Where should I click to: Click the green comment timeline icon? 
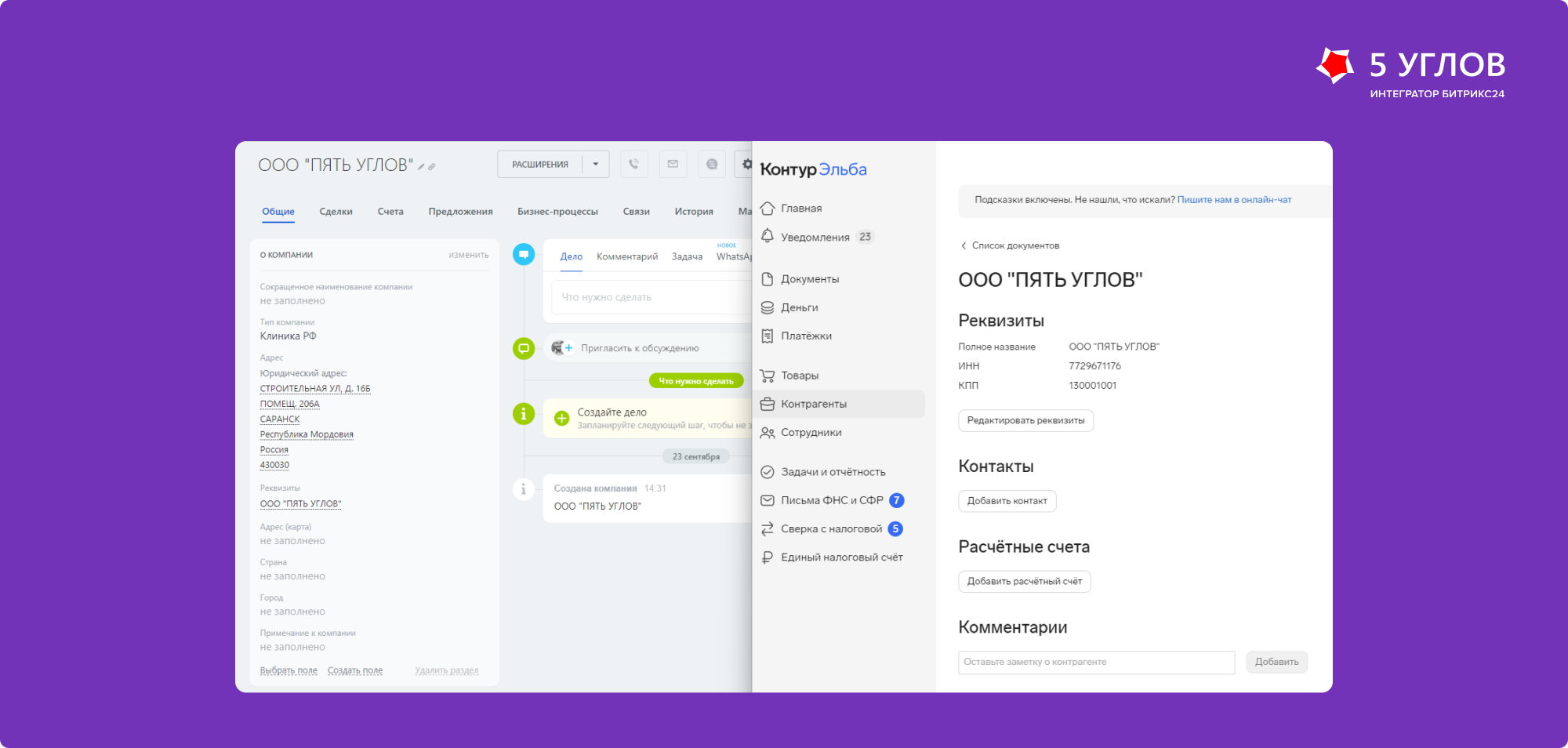[x=524, y=348]
